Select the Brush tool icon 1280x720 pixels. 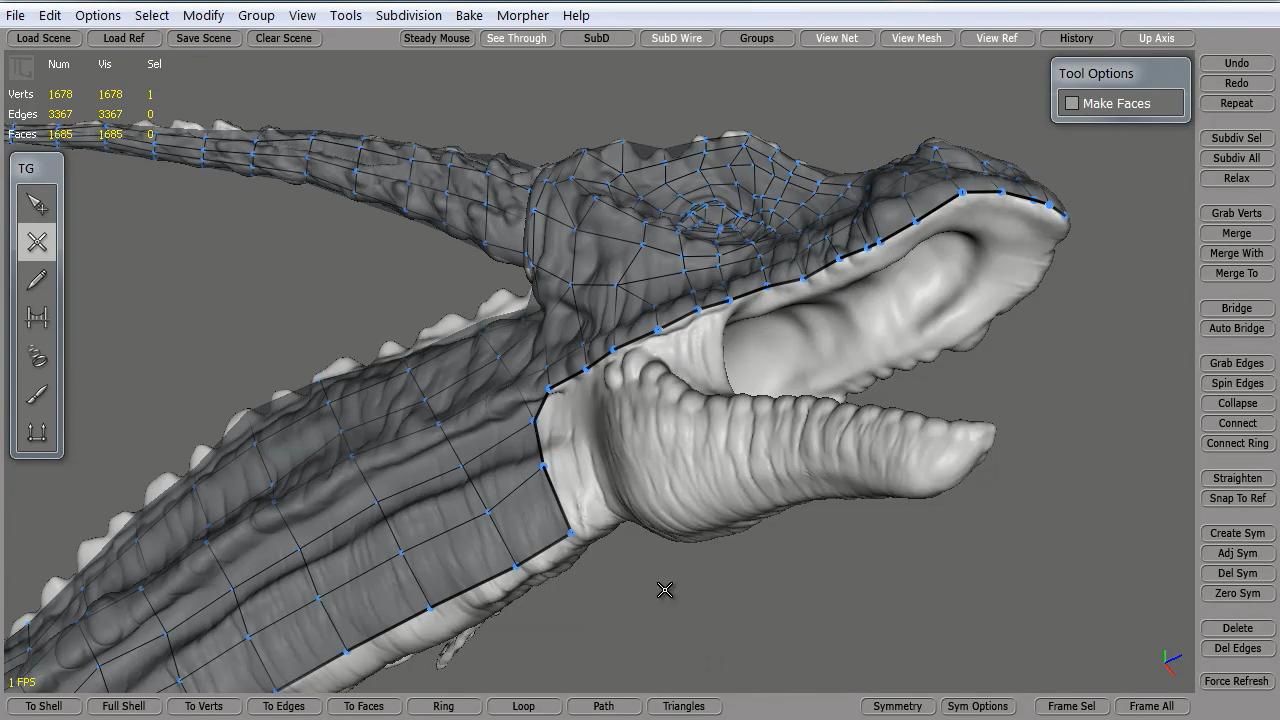coord(37,395)
